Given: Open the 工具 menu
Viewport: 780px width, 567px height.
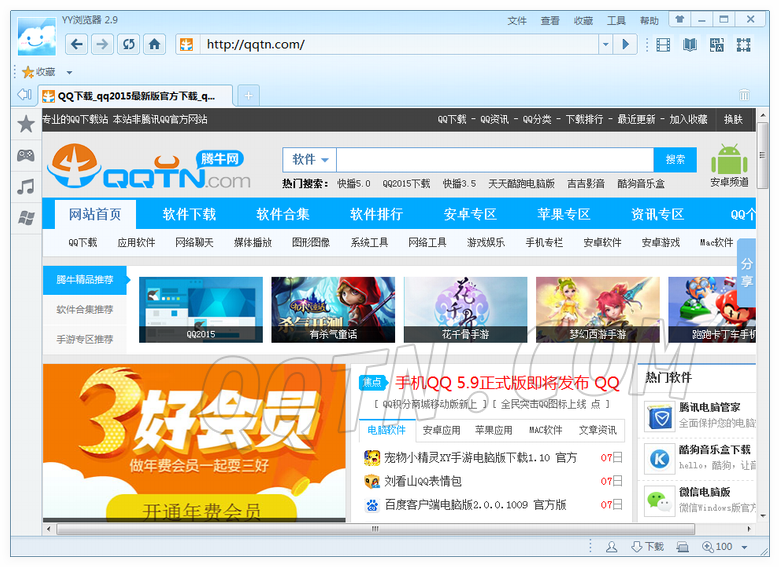Looking at the screenshot, I should point(616,20).
